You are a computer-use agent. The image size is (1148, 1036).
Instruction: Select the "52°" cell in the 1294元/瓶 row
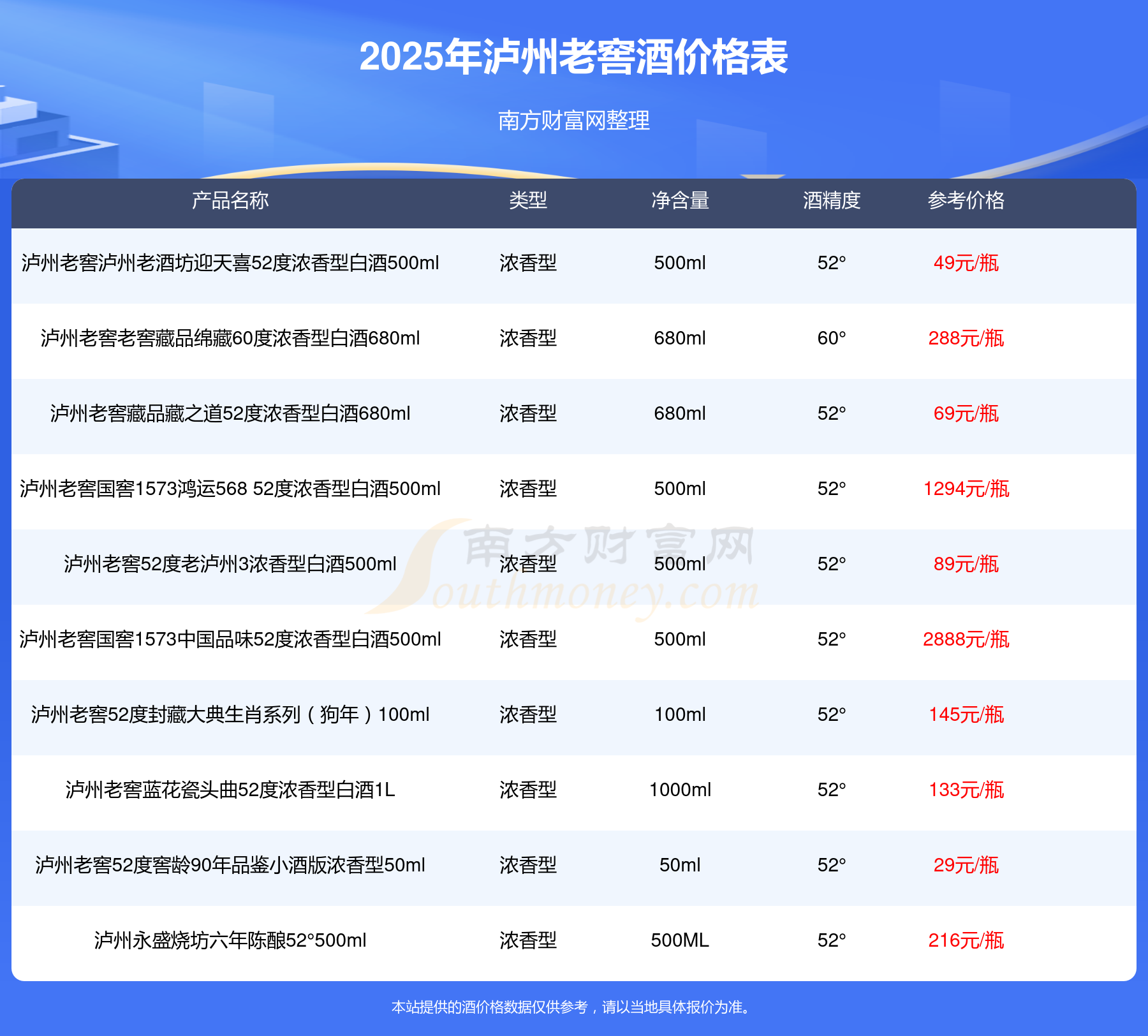(832, 489)
